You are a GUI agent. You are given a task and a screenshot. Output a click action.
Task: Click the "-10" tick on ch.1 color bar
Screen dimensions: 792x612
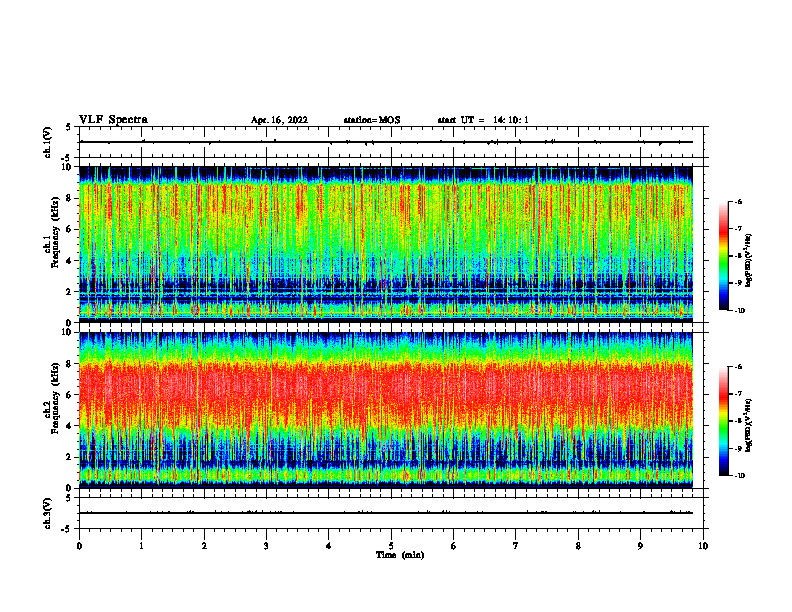740,311
